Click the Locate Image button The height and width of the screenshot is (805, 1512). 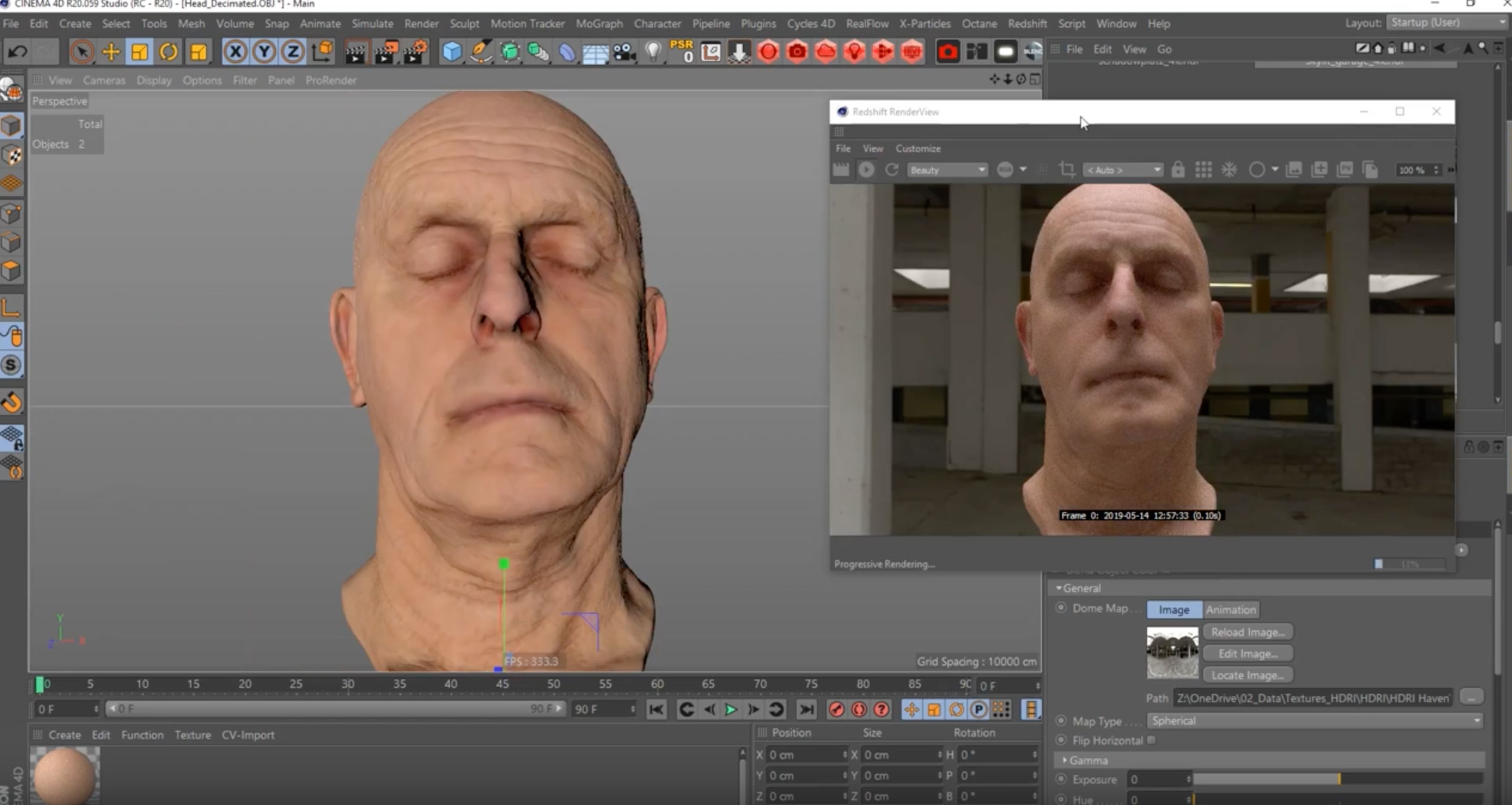click(x=1246, y=674)
